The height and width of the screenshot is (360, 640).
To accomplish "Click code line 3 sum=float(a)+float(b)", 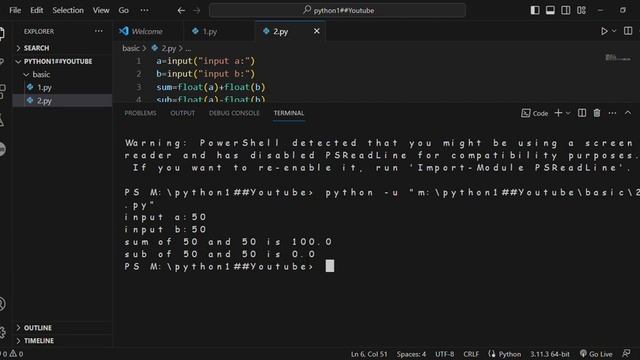I will (x=211, y=87).
